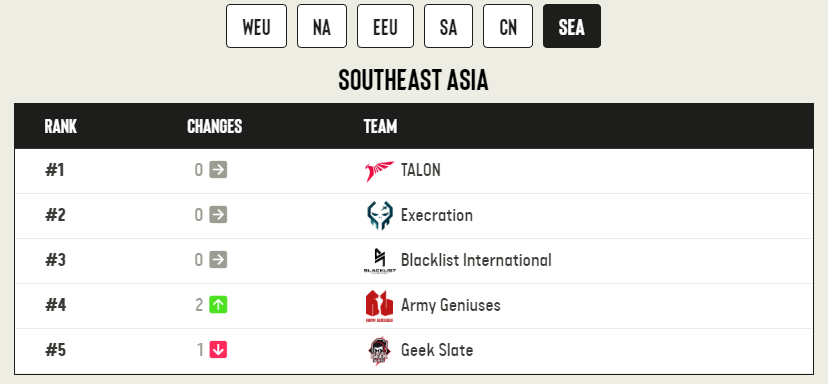Click the CHANGES column header
The width and height of the screenshot is (828, 384).
pyautogui.click(x=214, y=126)
